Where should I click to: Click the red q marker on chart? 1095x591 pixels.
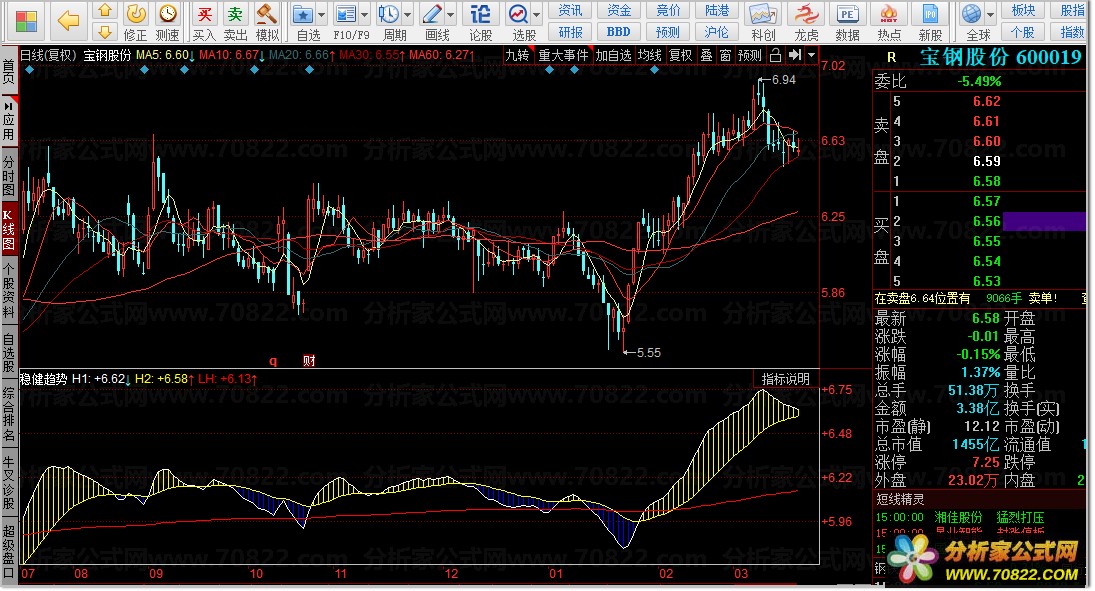click(273, 361)
